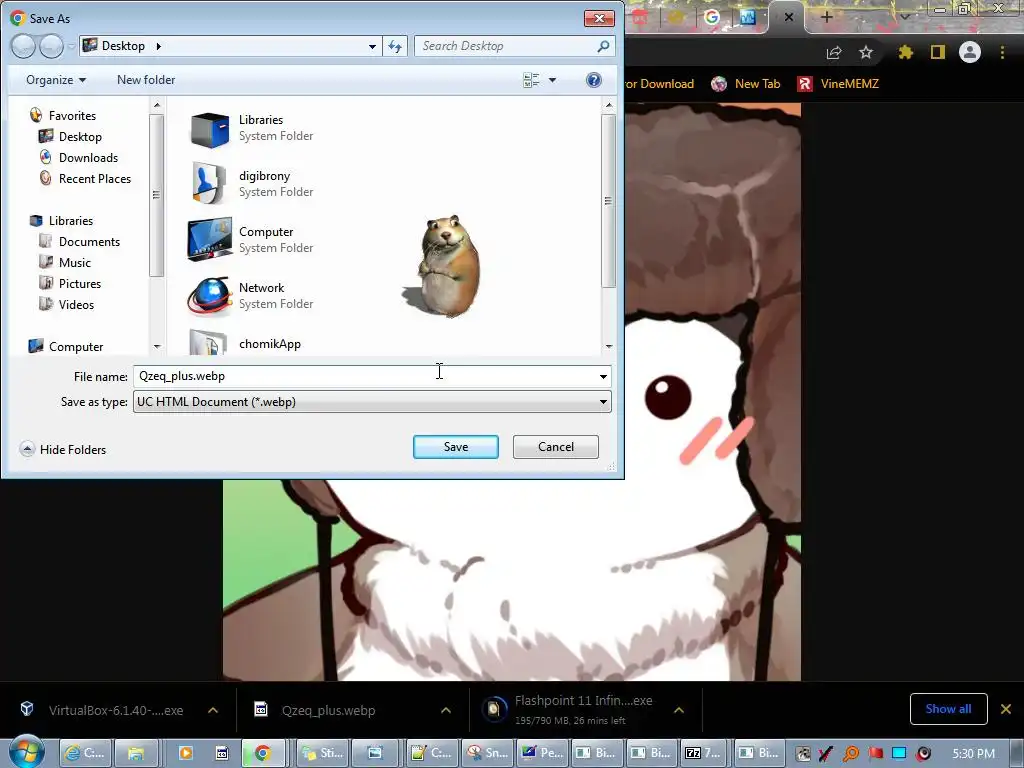Select the Computer system folder icon in list
Viewport: 1024px width, 768px height.
click(210, 240)
